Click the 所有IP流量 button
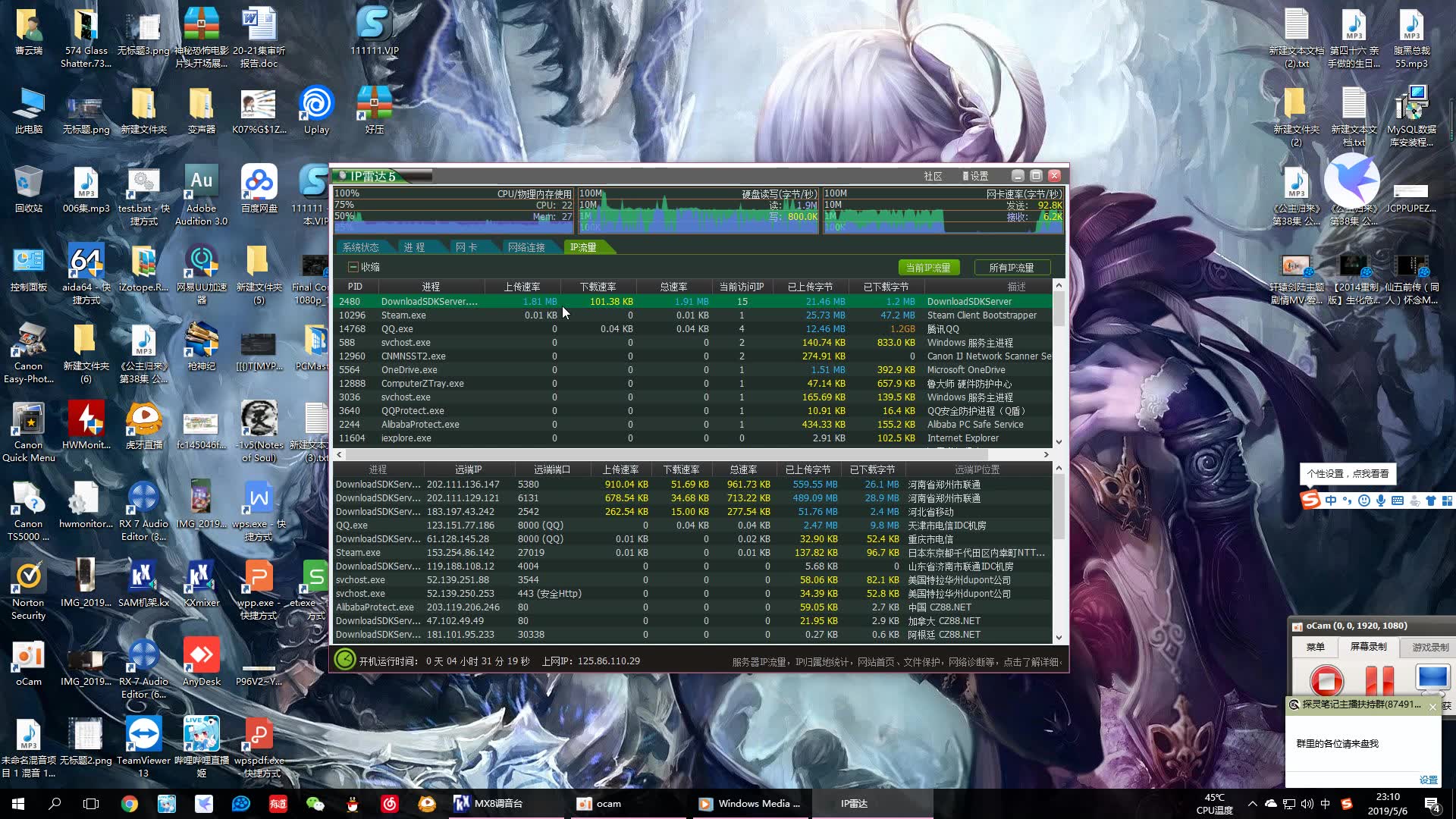 pos(1012,267)
